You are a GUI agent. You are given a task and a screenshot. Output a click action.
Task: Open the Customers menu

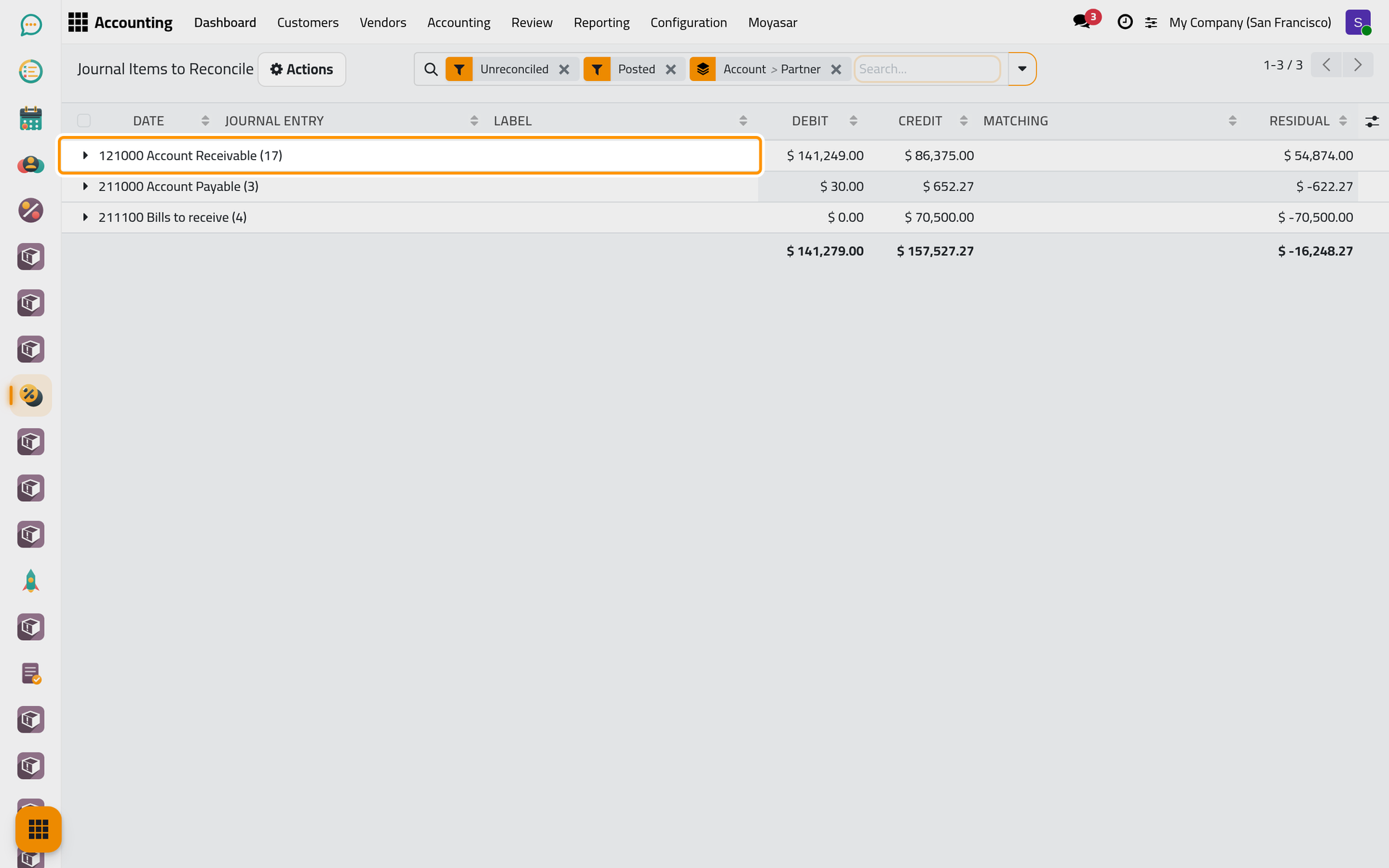[x=307, y=22]
